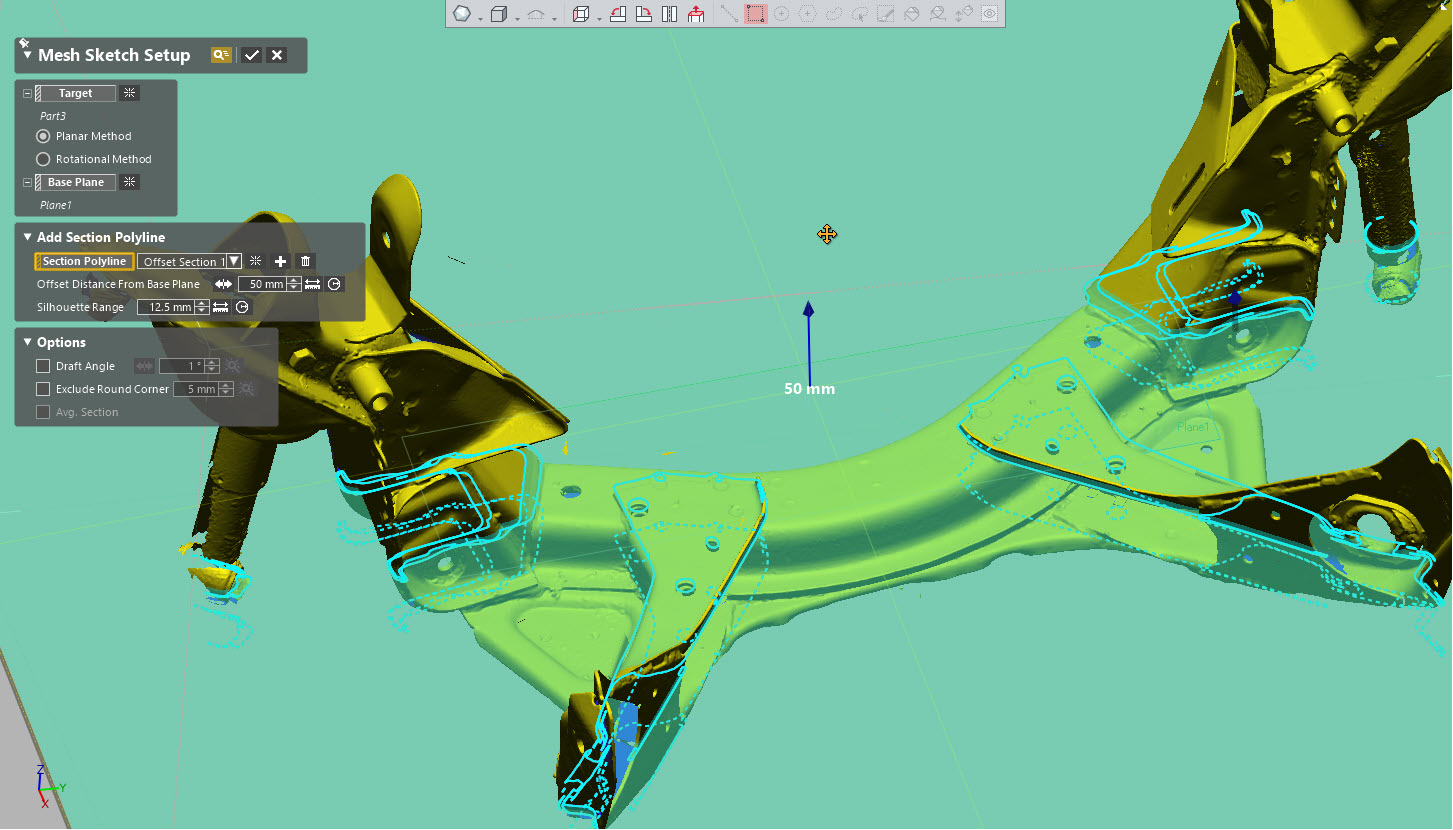Open the body display cube dropdown arrow
Image resolution: width=1453 pixels, height=830 pixels.
coord(517,18)
